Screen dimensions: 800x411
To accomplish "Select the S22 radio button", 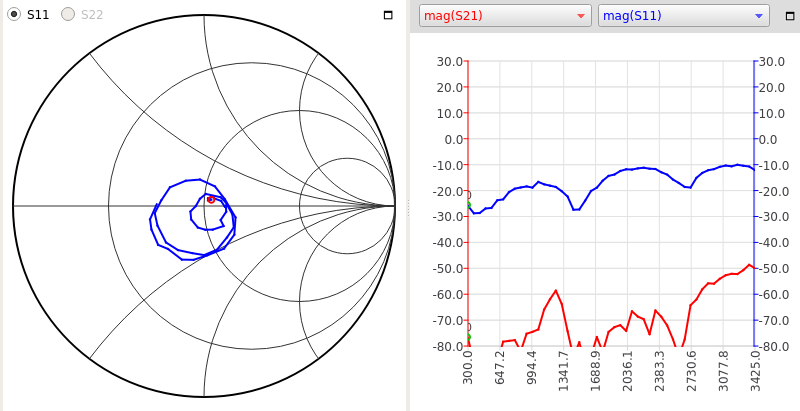I will [68, 14].
